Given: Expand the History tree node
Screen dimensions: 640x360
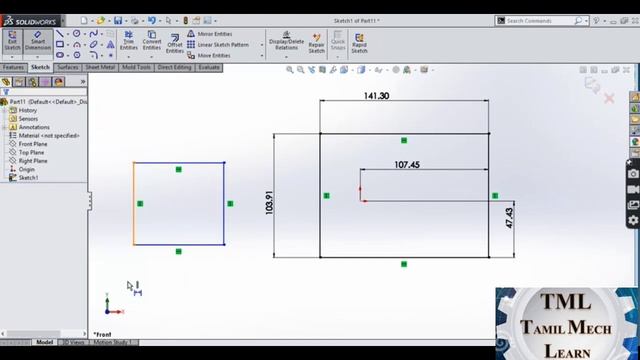Looking at the screenshot, I should coord(4,111).
